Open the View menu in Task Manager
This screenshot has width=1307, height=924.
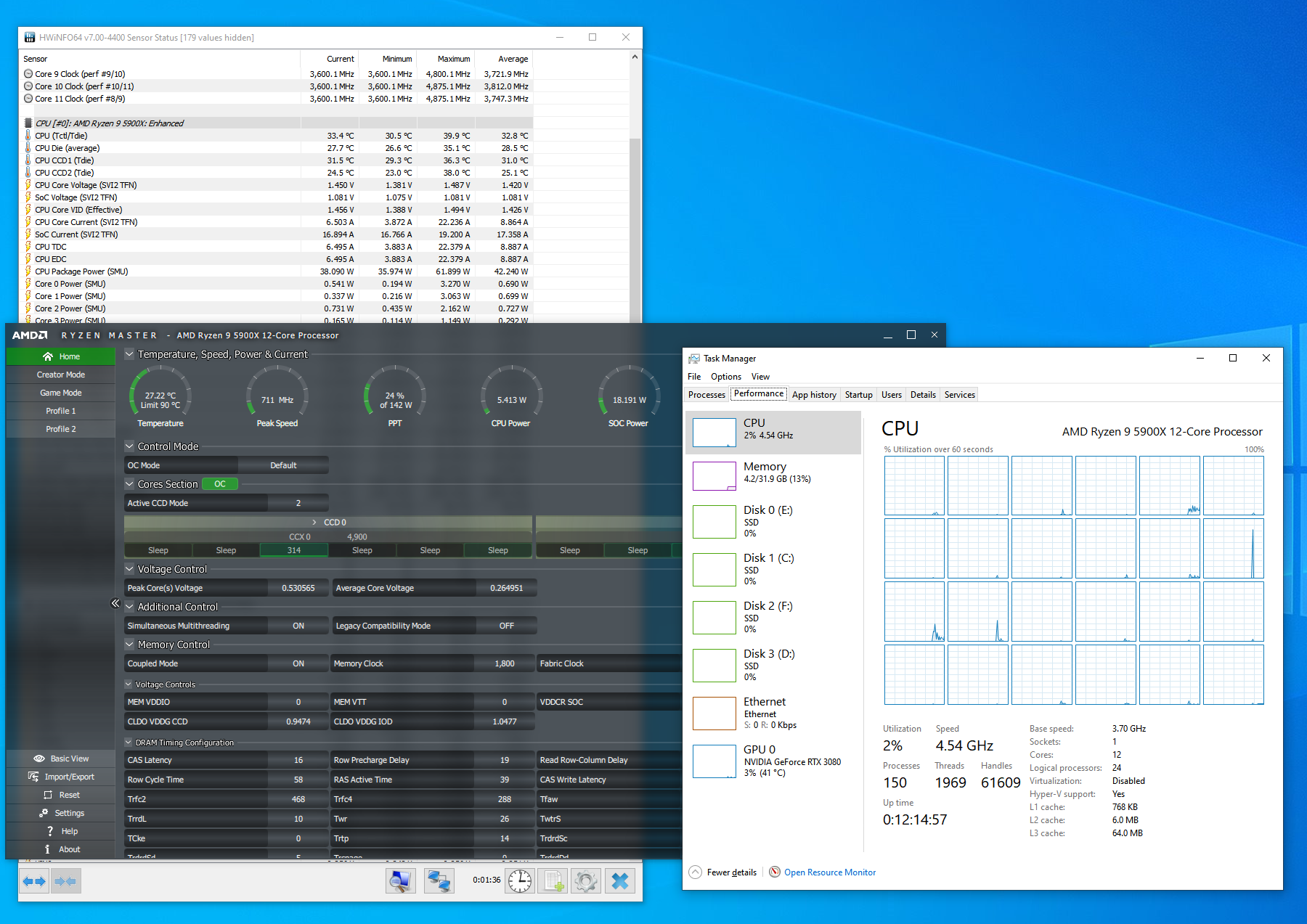(x=760, y=377)
